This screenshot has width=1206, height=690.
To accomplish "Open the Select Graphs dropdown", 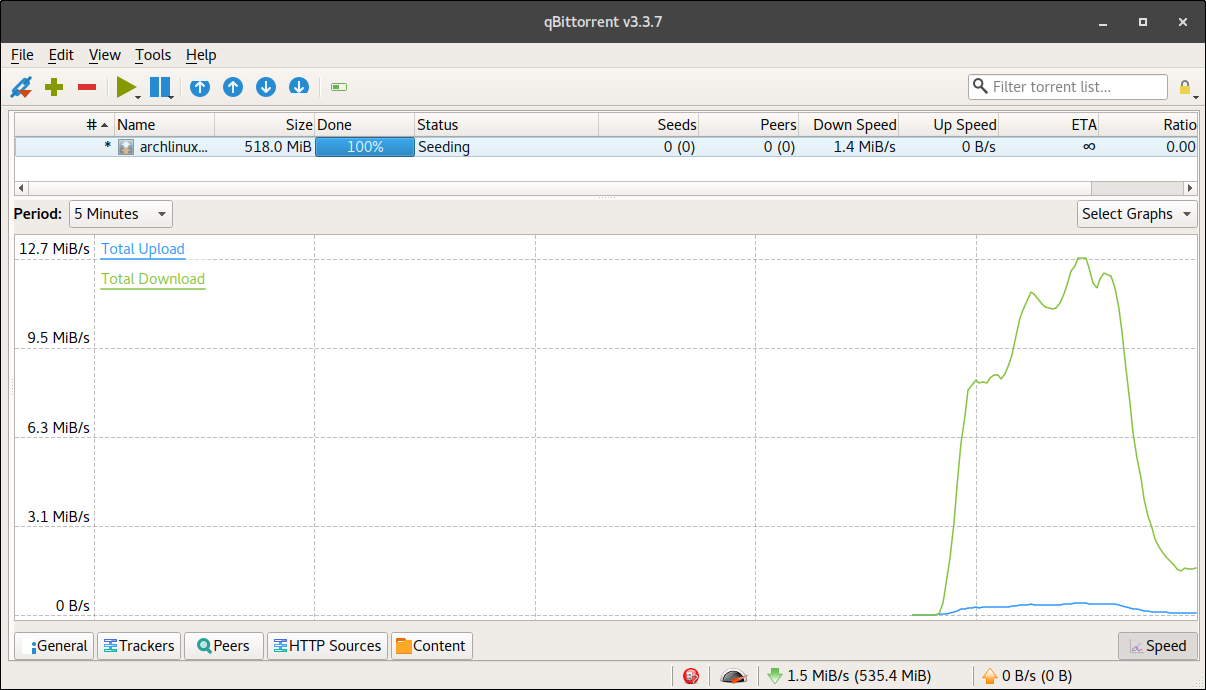I will tap(1136, 213).
